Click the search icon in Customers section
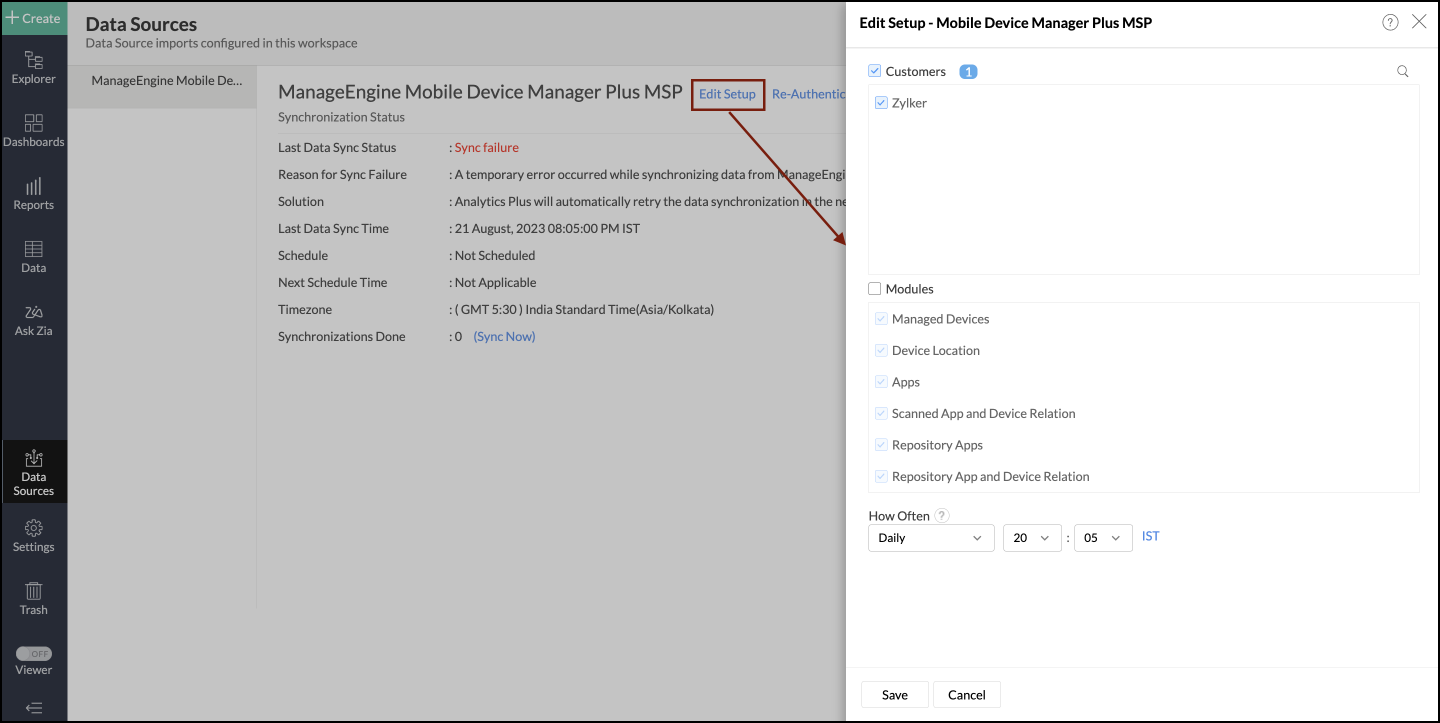 pyautogui.click(x=1402, y=72)
